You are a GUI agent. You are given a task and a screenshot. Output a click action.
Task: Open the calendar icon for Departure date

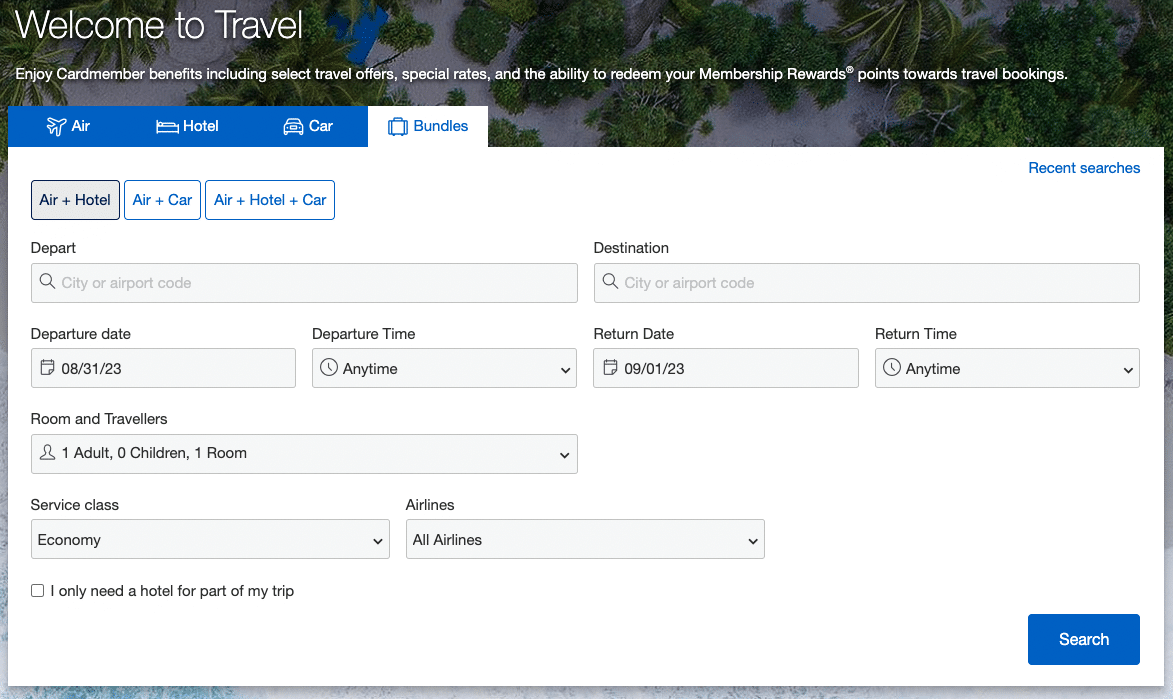click(47, 368)
